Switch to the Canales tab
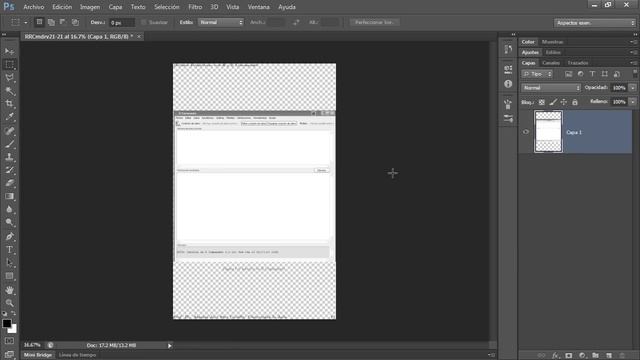This screenshot has height=360, width=640. [x=551, y=63]
